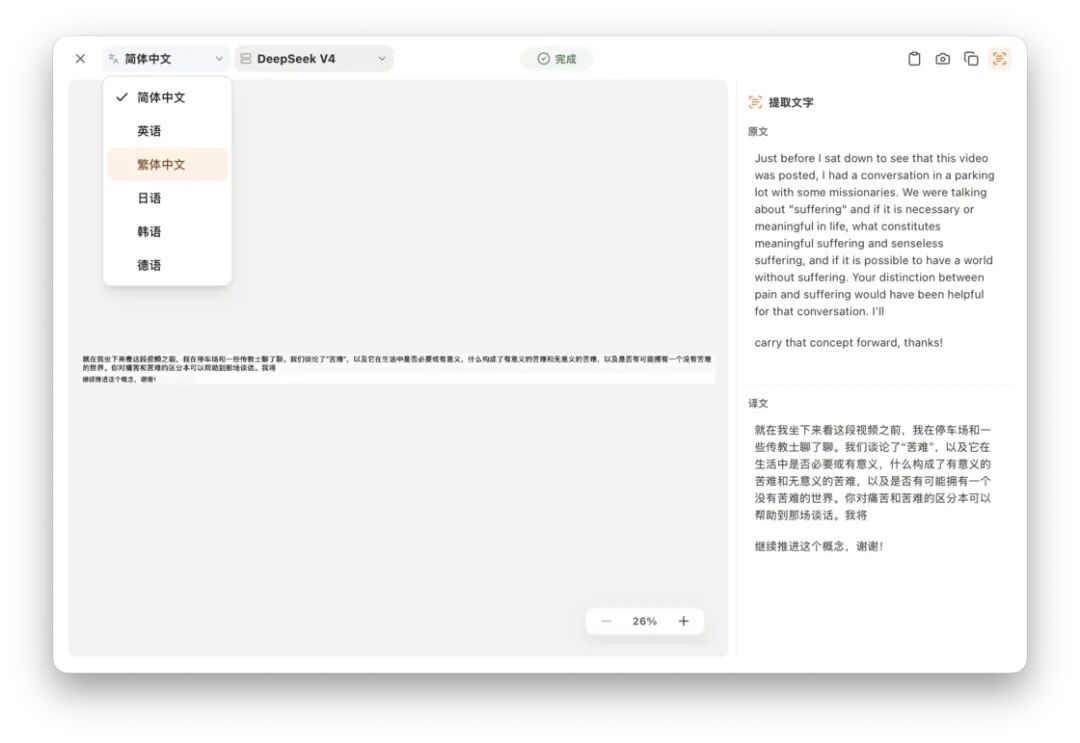Pick 德语 in the language list
The image size is (1080, 743).
pyautogui.click(x=167, y=265)
